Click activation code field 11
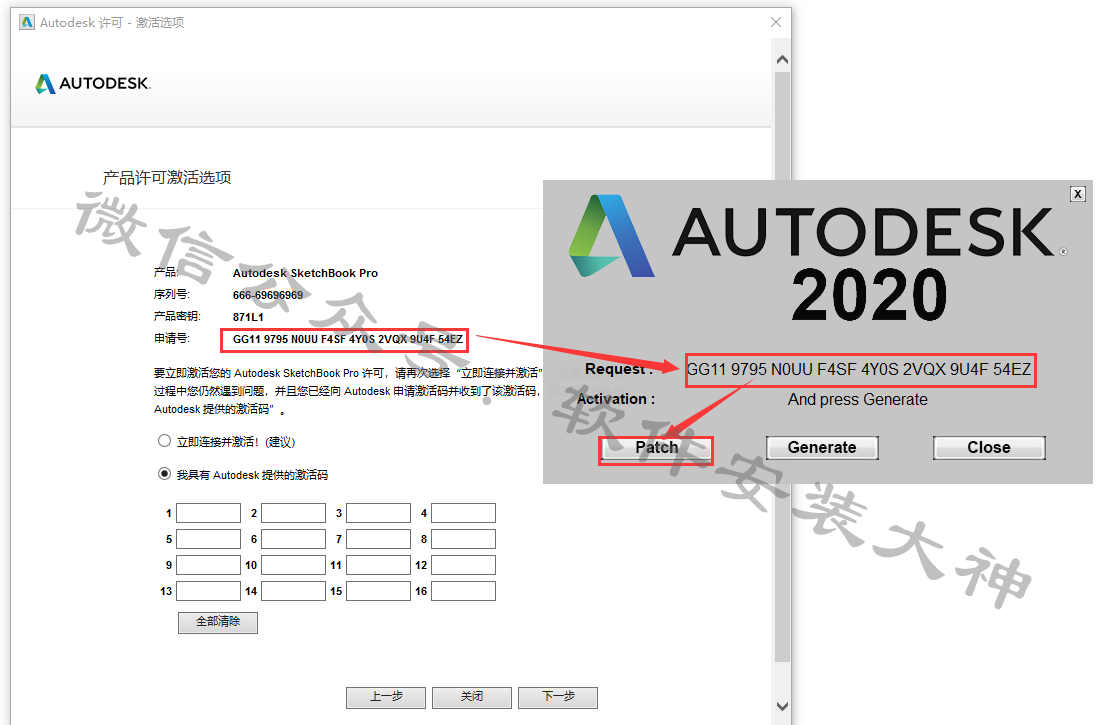 [378, 565]
